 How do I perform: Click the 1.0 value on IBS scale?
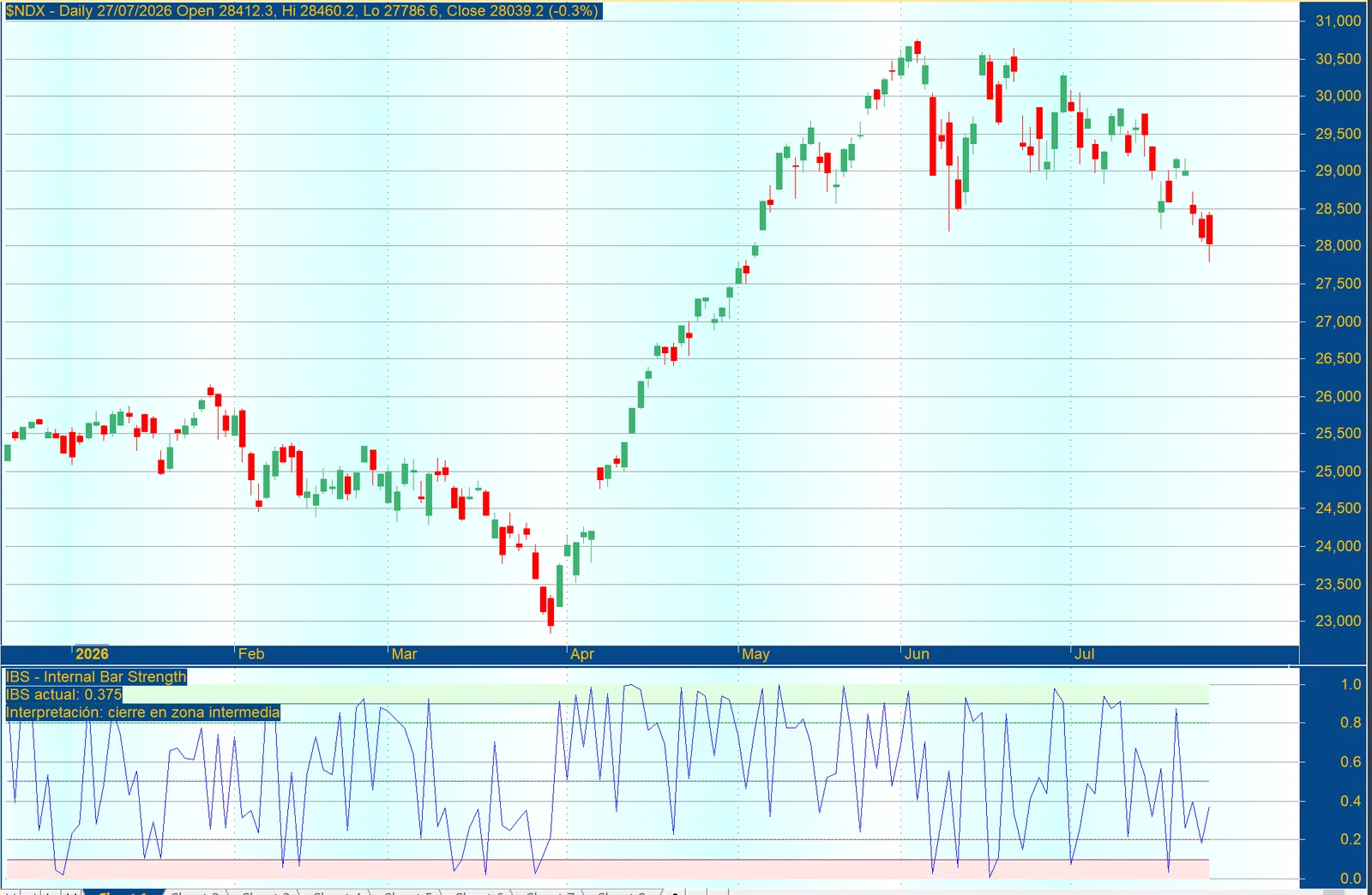click(1351, 684)
